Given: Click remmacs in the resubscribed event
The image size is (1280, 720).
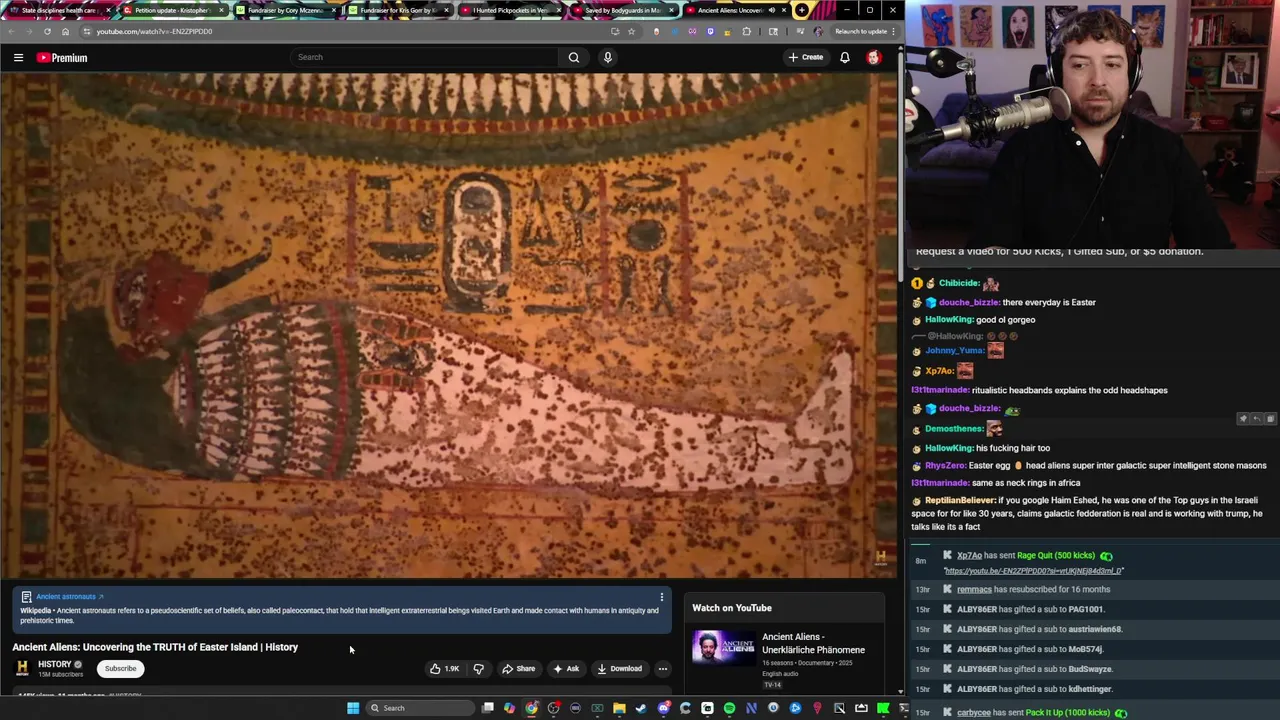Looking at the screenshot, I should 974,590.
